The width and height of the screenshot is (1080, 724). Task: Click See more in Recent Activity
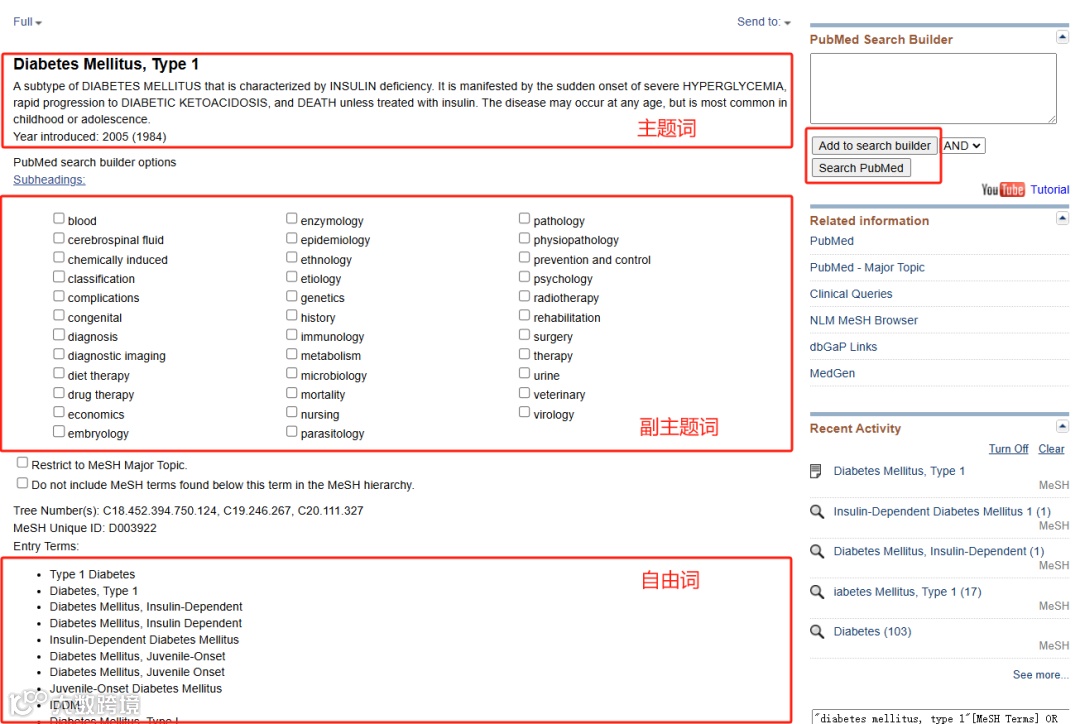pyautogui.click(x=1041, y=675)
